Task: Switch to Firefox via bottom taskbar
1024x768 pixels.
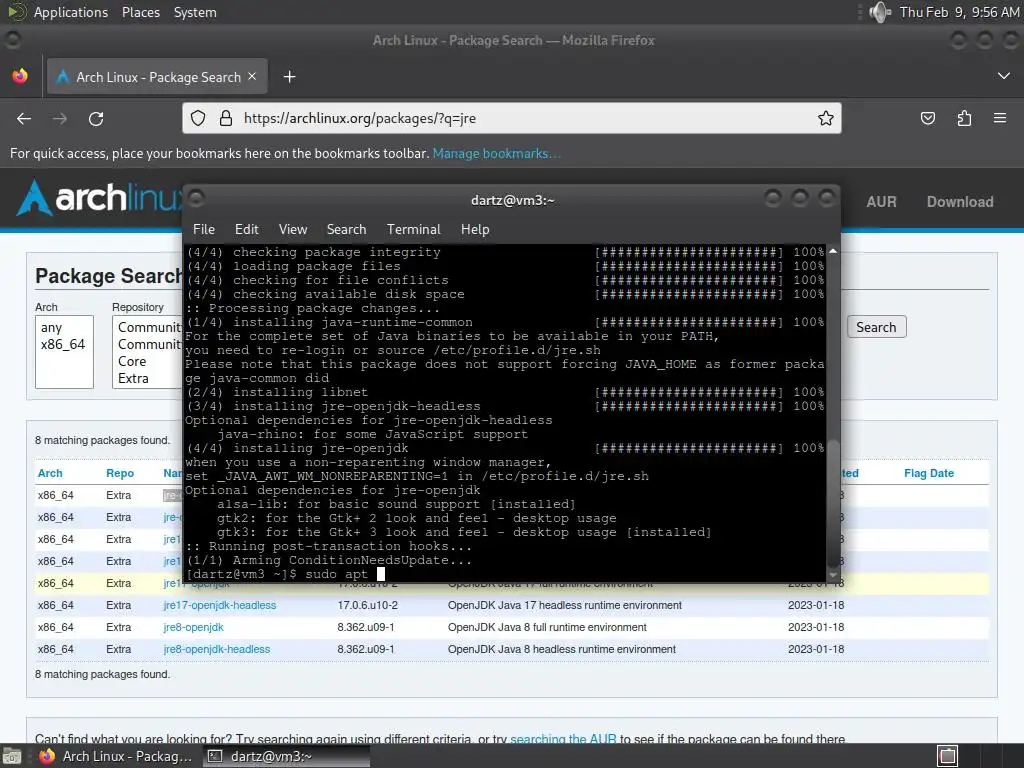Action: point(117,756)
